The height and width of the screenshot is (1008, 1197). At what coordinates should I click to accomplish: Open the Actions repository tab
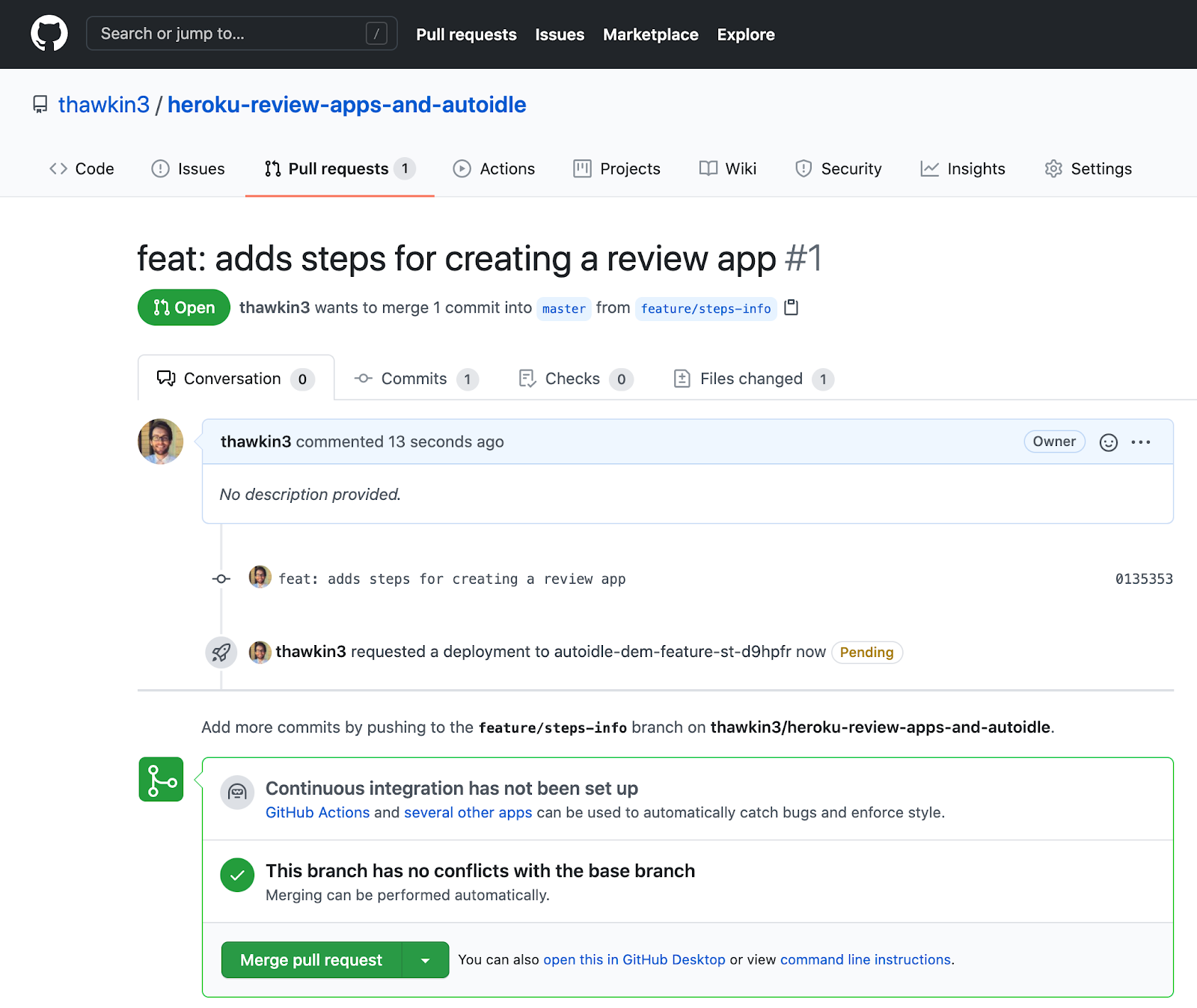click(x=494, y=169)
